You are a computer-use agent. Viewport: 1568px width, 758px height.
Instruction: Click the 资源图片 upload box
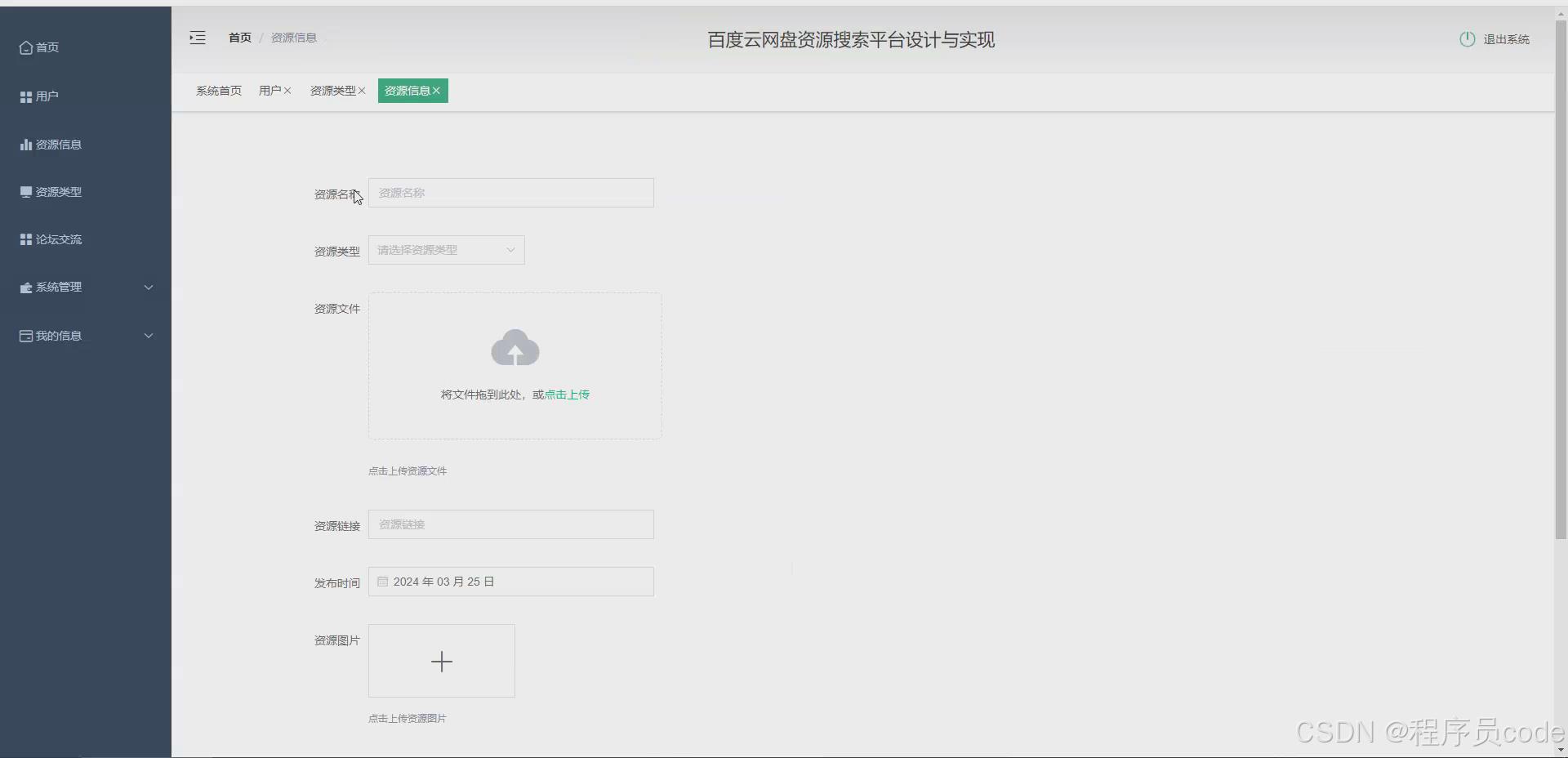[442, 661]
